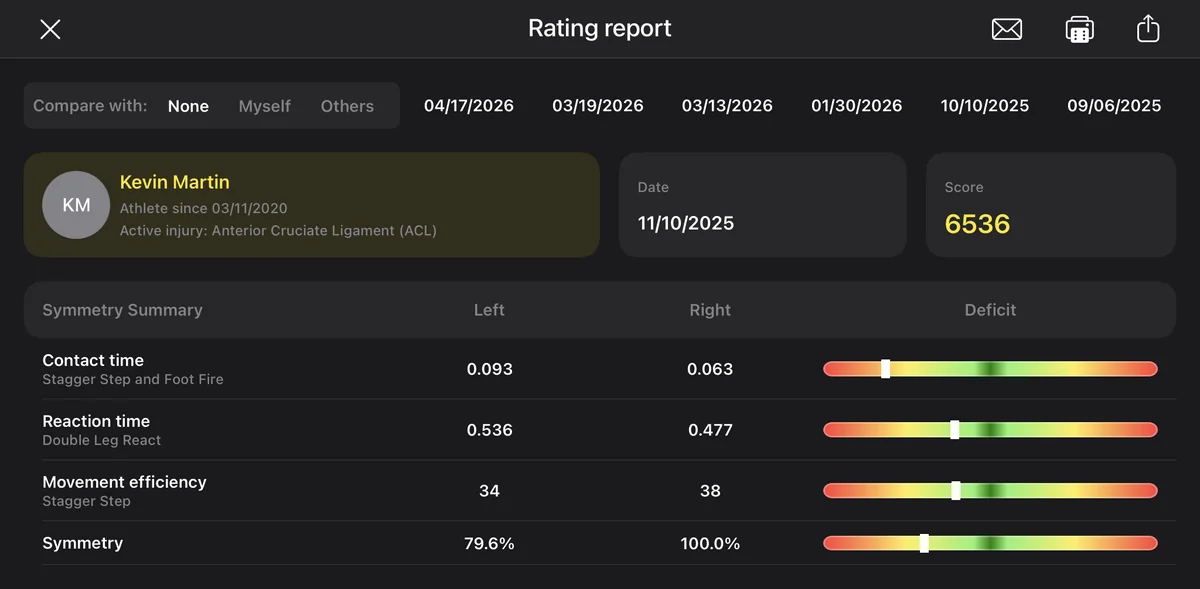Open the 01/30/2026 report date

click(857, 105)
